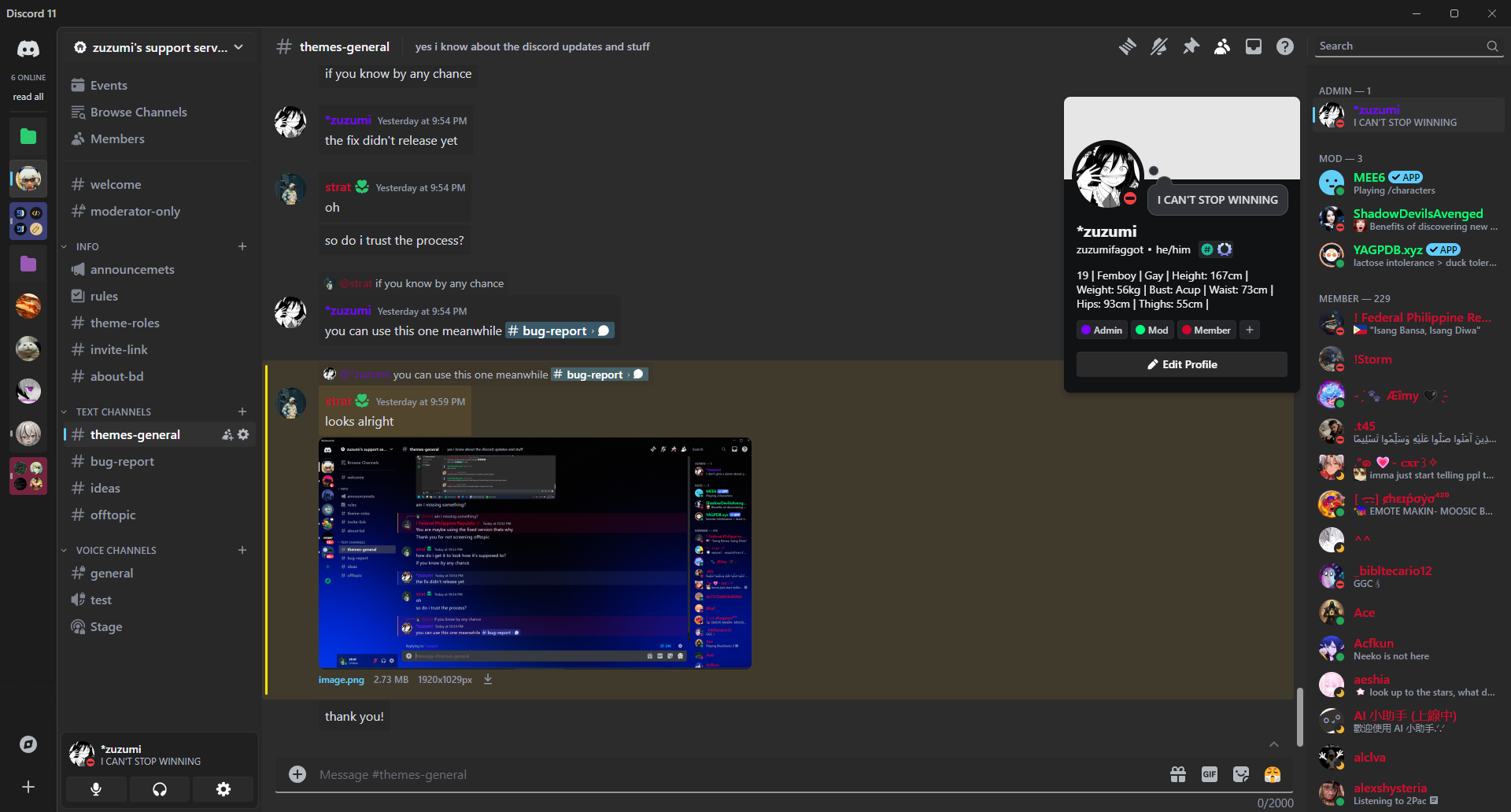Deafen yourself with the headphone icon
The image size is (1511, 812).
(x=159, y=789)
